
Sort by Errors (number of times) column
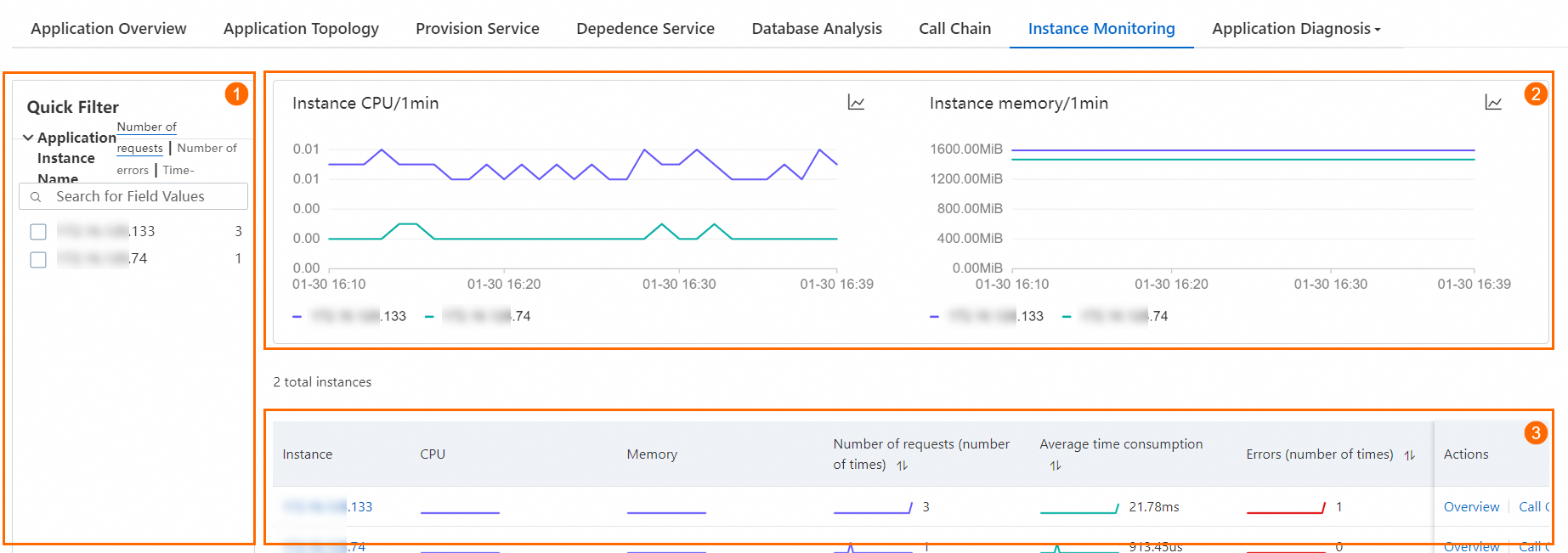(1409, 455)
